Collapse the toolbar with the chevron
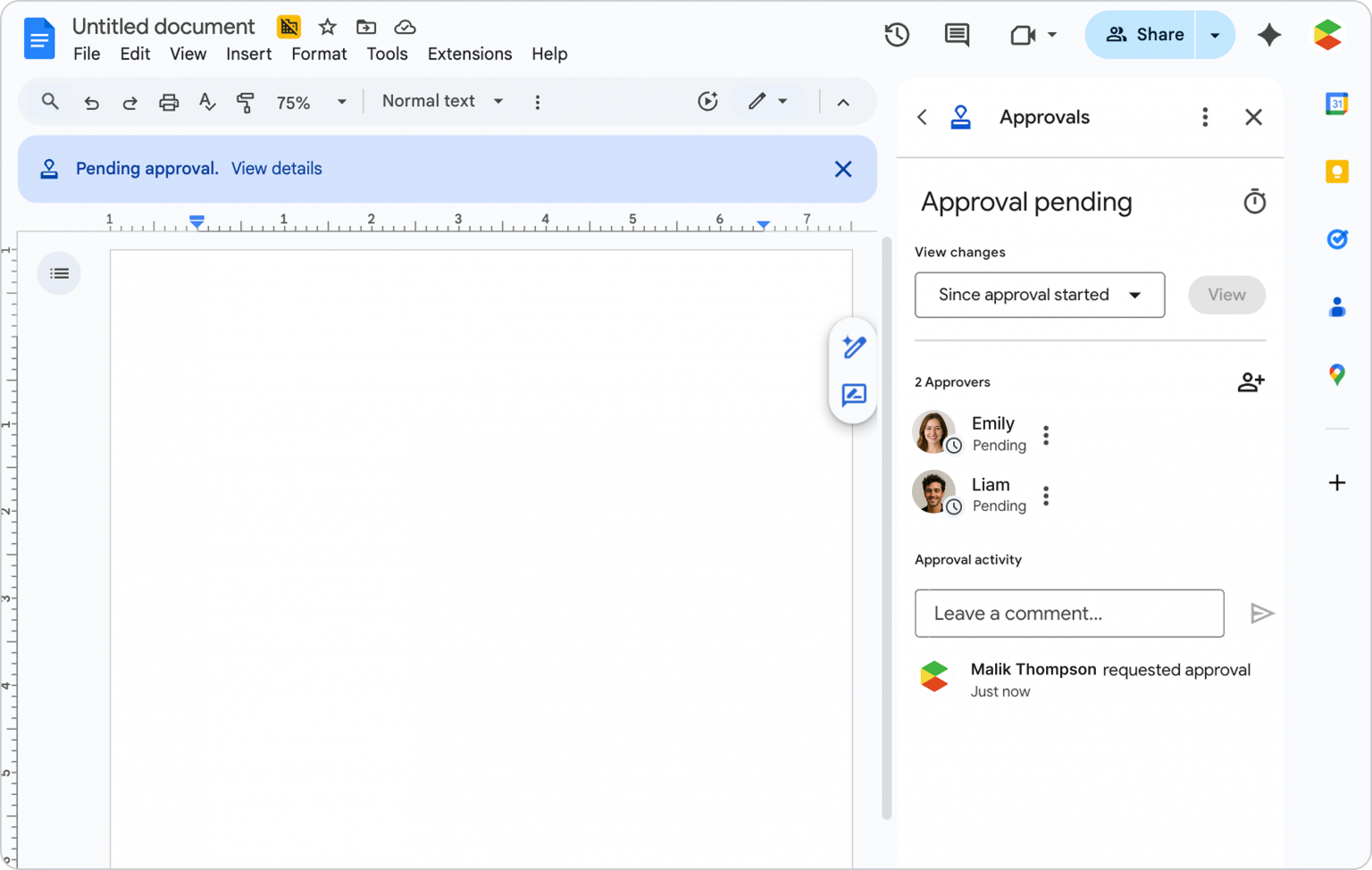The height and width of the screenshot is (870, 1372). click(x=843, y=102)
